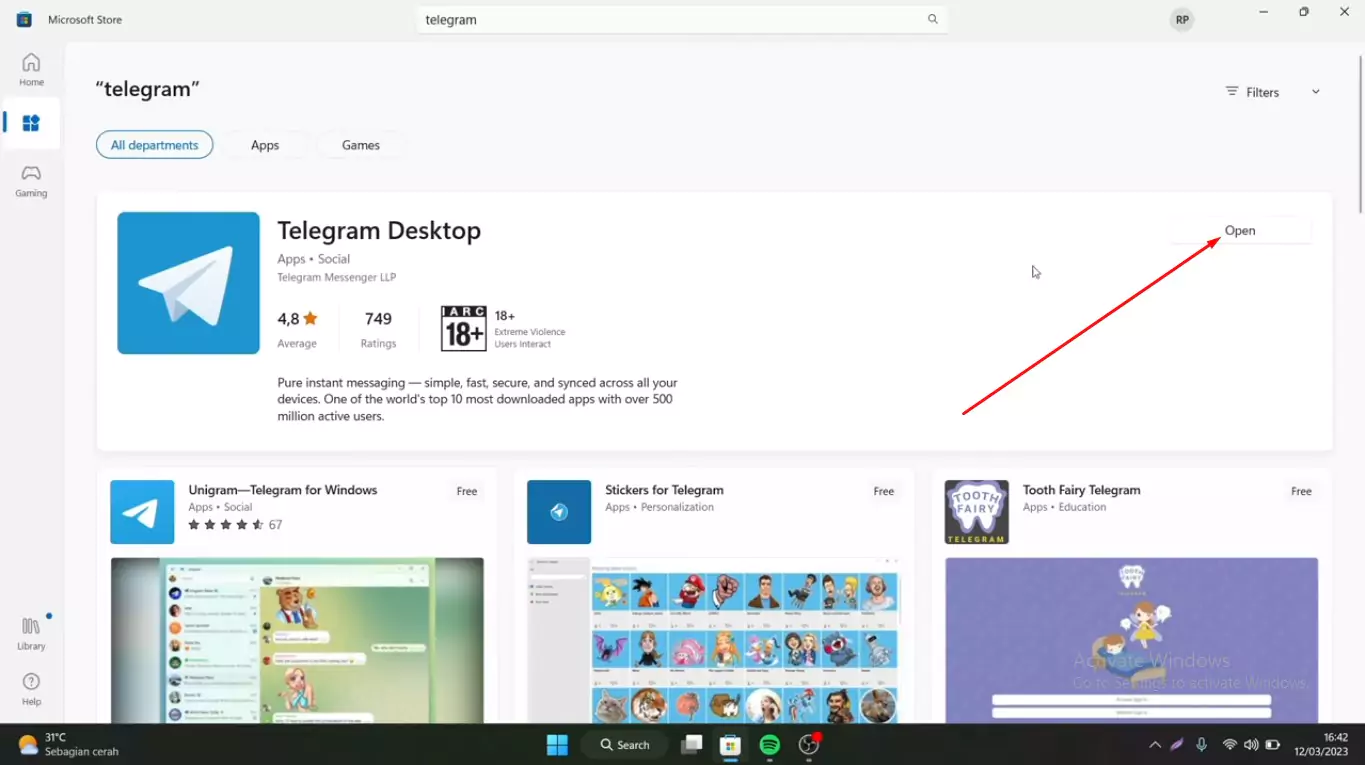Click the Stickers for Telegram screenshot thumbnail
The height and width of the screenshot is (765, 1365).
[x=714, y=640]
